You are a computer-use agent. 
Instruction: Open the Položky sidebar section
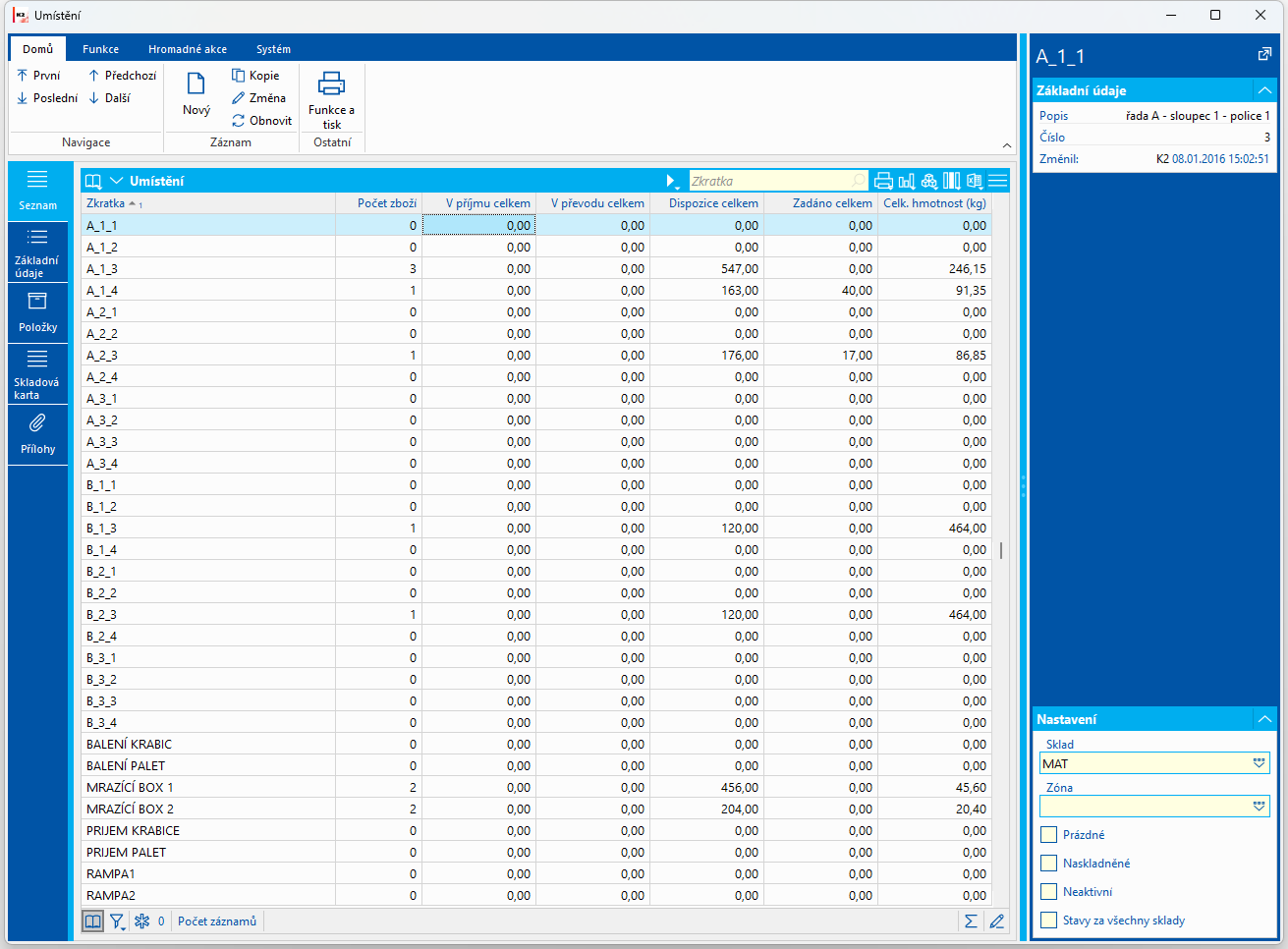coord(37,313)
